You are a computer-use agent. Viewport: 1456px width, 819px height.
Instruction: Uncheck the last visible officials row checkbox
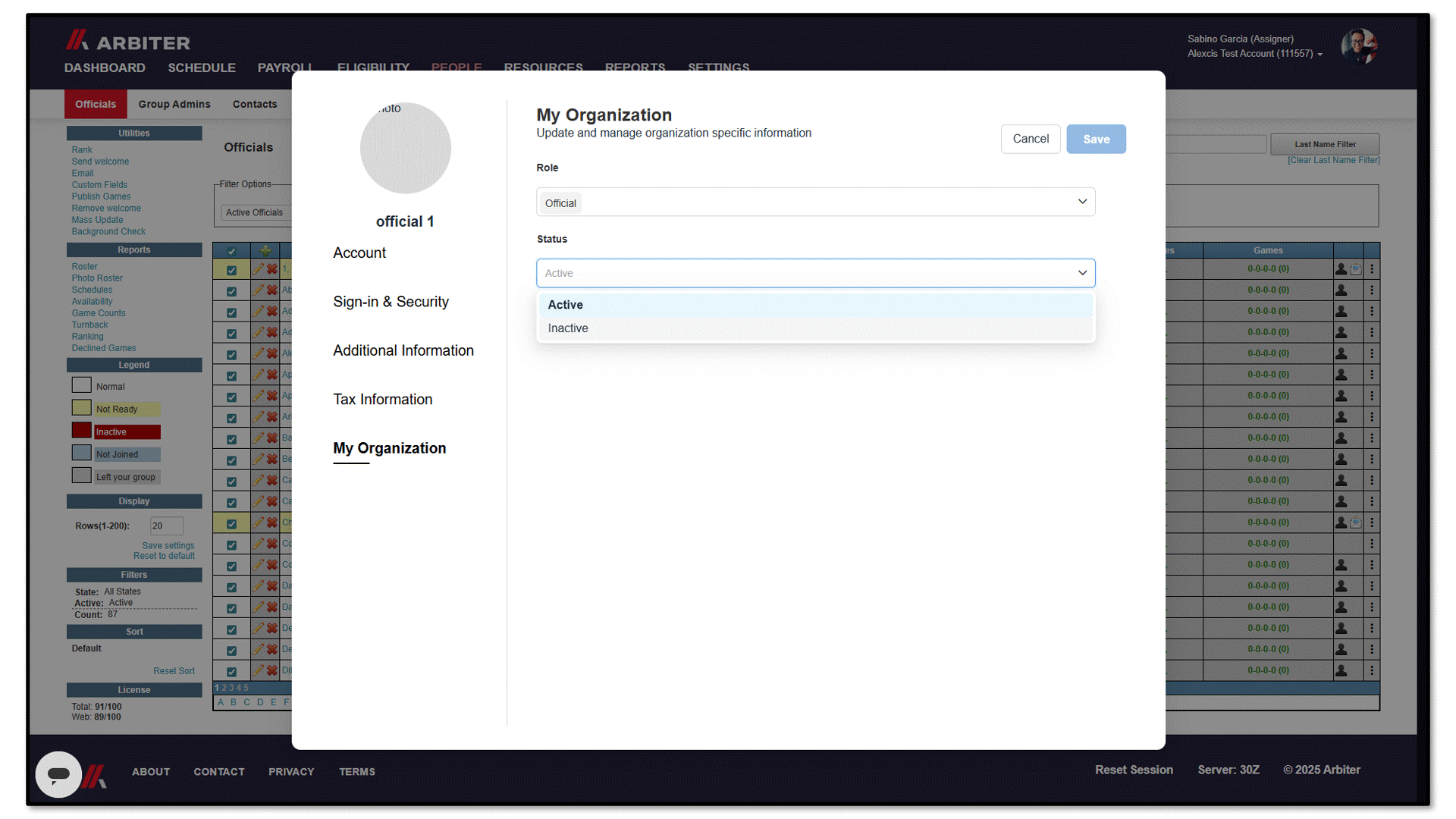tap(231, 671)
